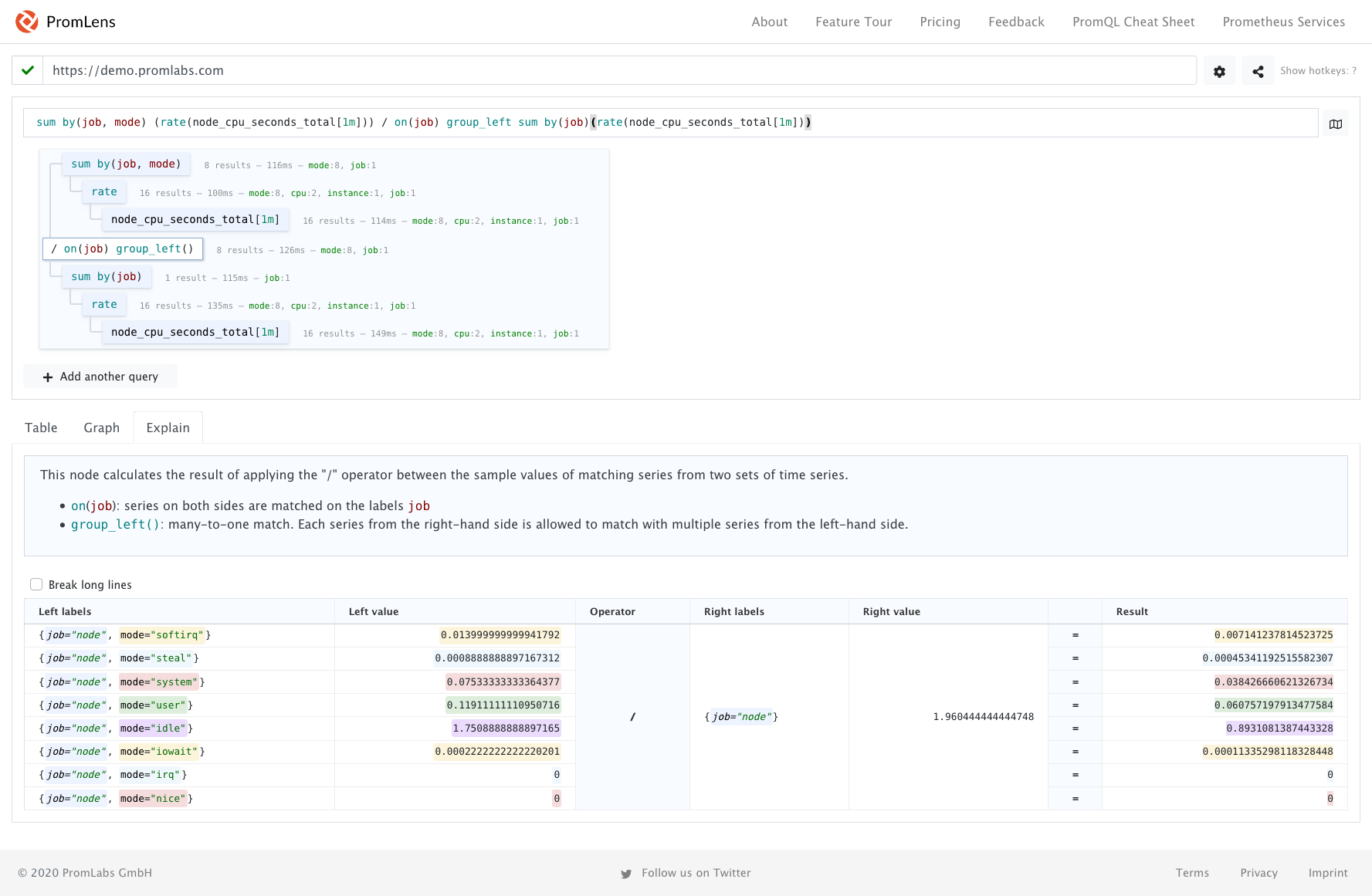Switch to the Table tab
Image resolution: width=1372 pixels, height=896 pixels.
click(41, 428)
